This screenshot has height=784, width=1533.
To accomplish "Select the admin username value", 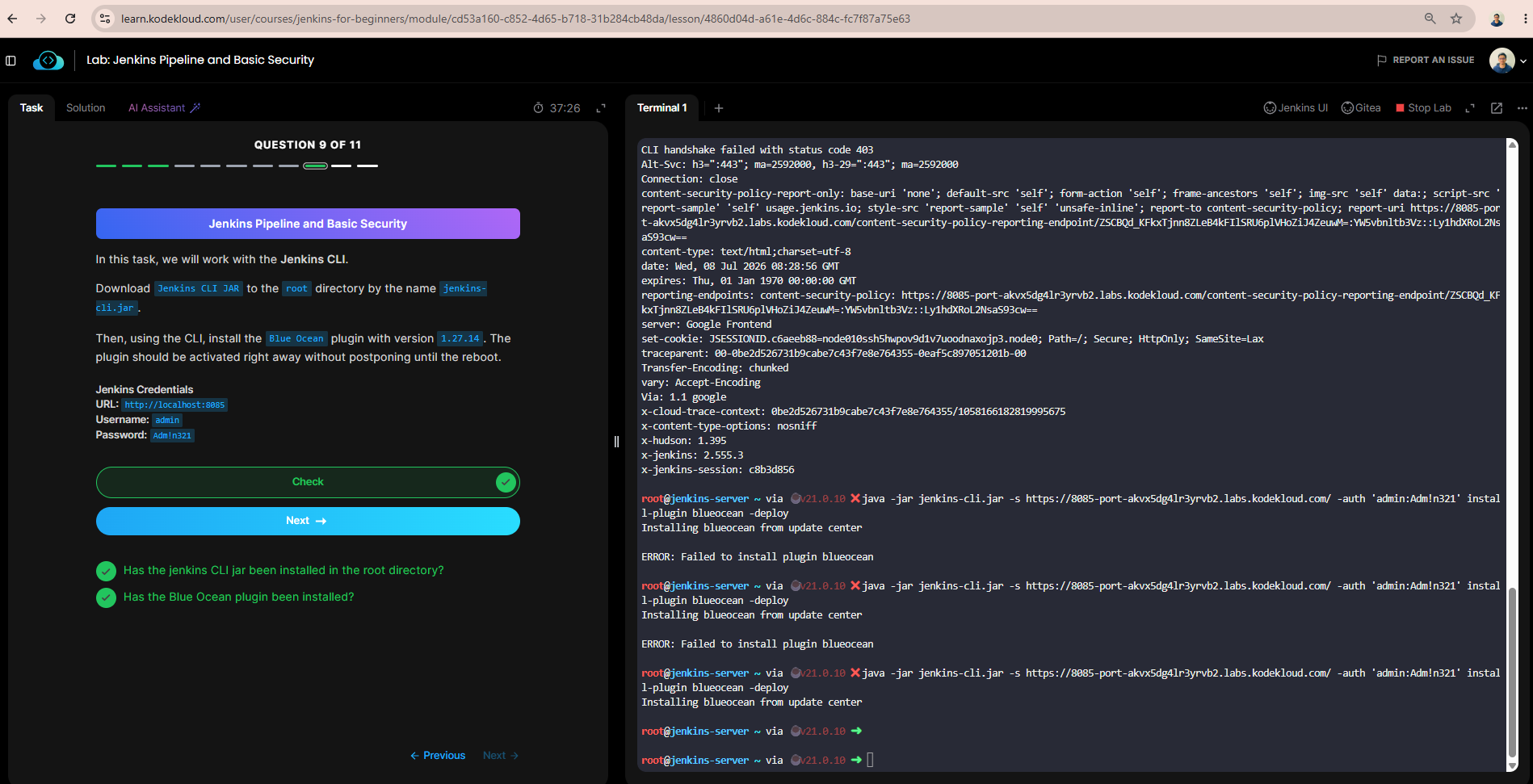I will [167, 420].
